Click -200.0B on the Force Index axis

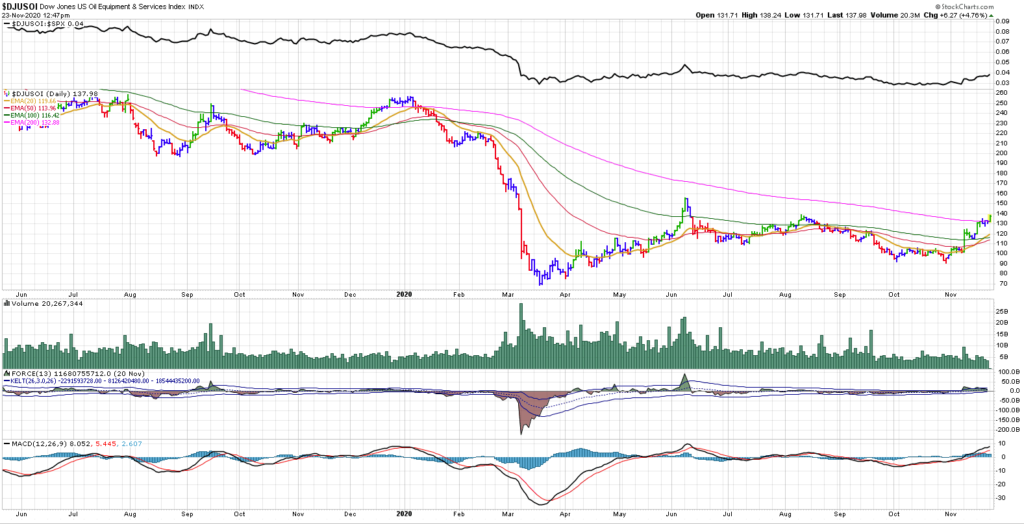point(1006,430)
